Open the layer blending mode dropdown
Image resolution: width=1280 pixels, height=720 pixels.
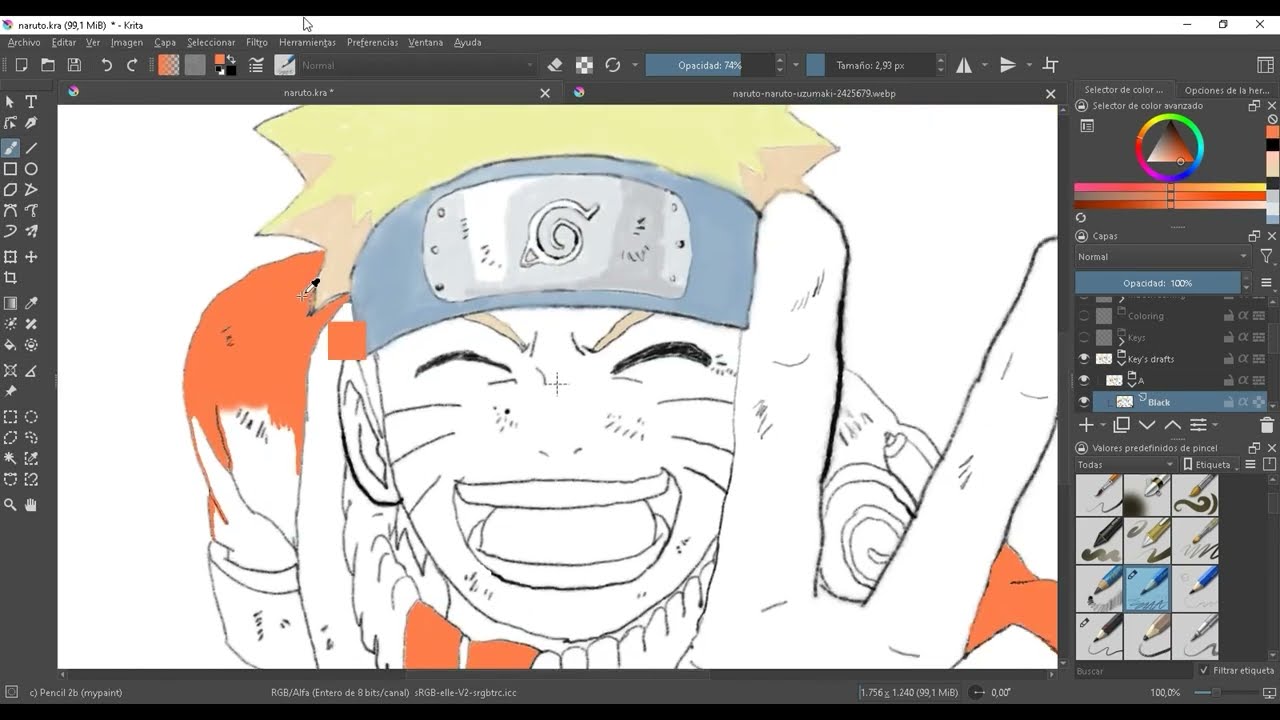1163,257
